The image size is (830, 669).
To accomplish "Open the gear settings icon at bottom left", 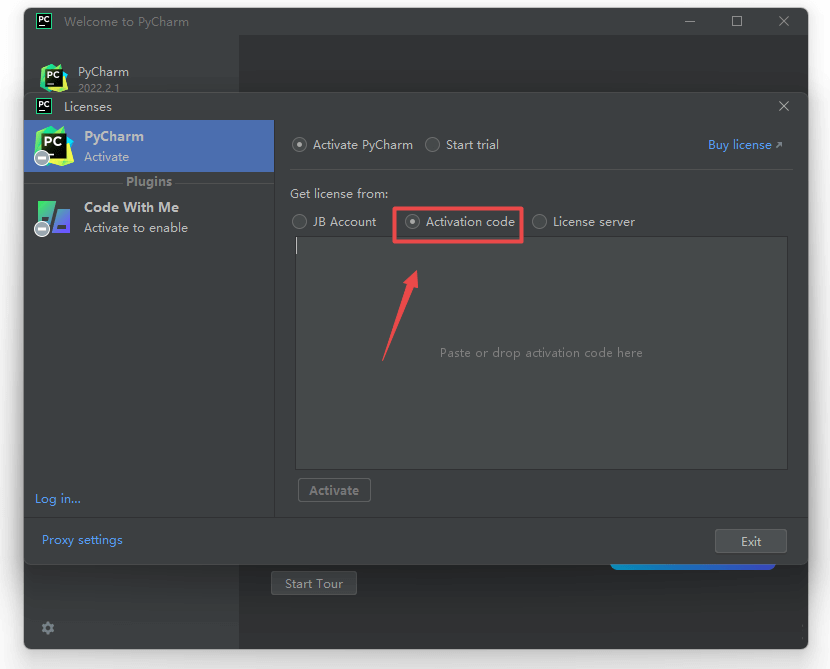I will pyautogui.click(x=48, y=628).
